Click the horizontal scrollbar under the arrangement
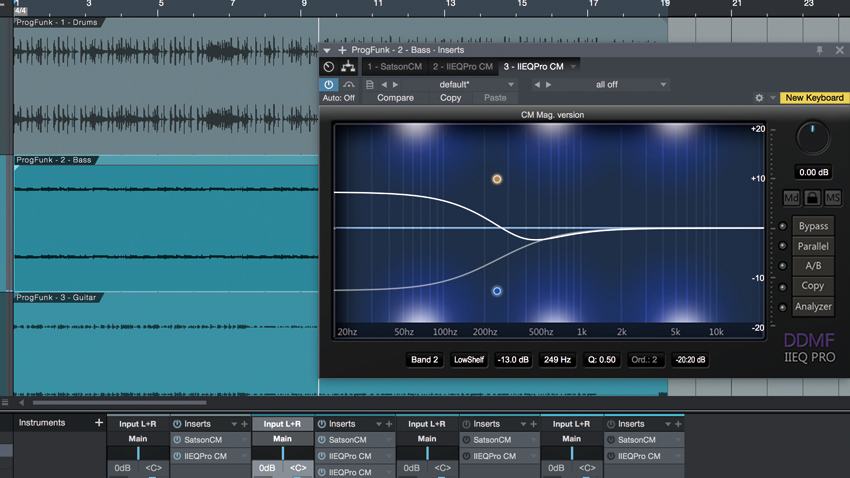This screenshot has width=850, height=478. pyautogui.click(x=119, y=403)
